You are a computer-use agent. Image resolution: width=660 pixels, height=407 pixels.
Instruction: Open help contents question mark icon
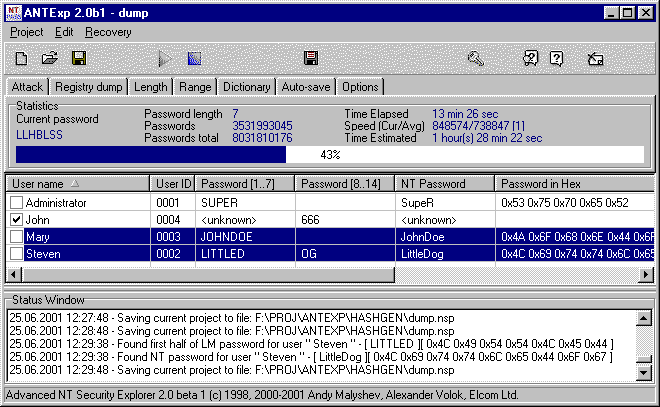pos(530,59)
